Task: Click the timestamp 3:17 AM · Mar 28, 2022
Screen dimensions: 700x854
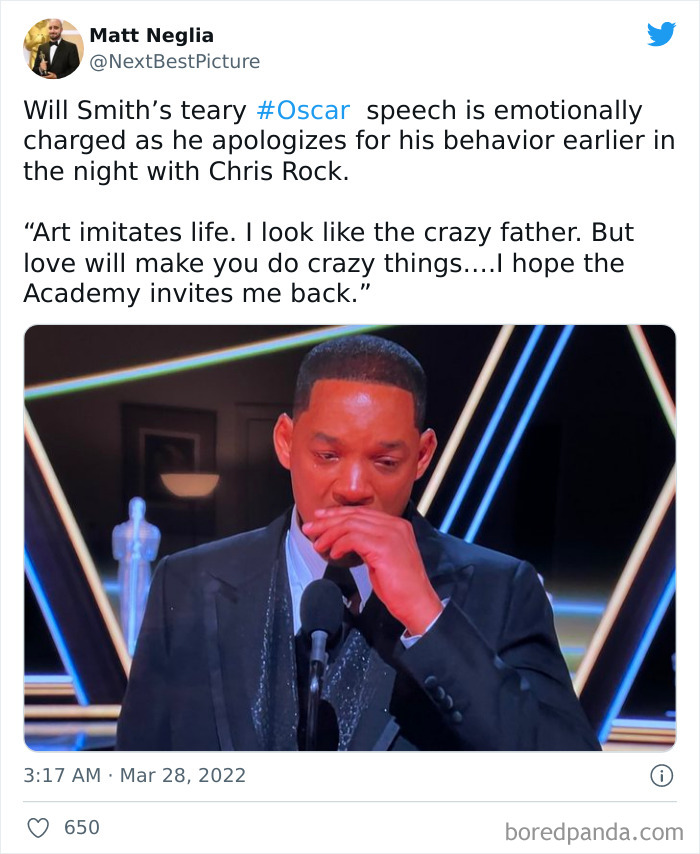Action: tap(134, 772)
